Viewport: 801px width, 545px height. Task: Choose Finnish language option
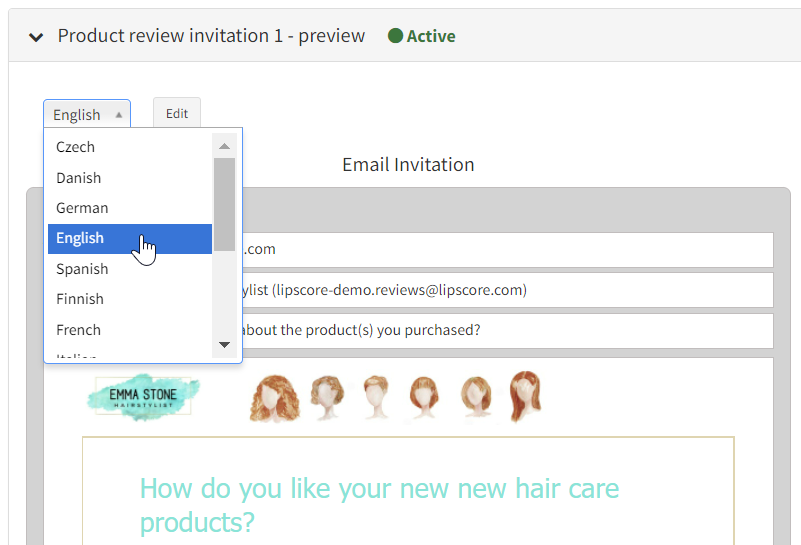click(80, 299)
